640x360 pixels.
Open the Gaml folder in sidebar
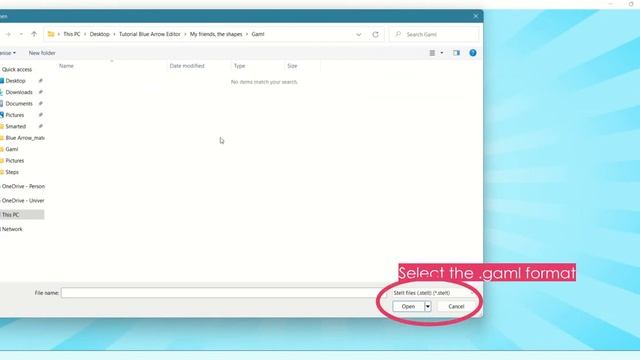11,149
